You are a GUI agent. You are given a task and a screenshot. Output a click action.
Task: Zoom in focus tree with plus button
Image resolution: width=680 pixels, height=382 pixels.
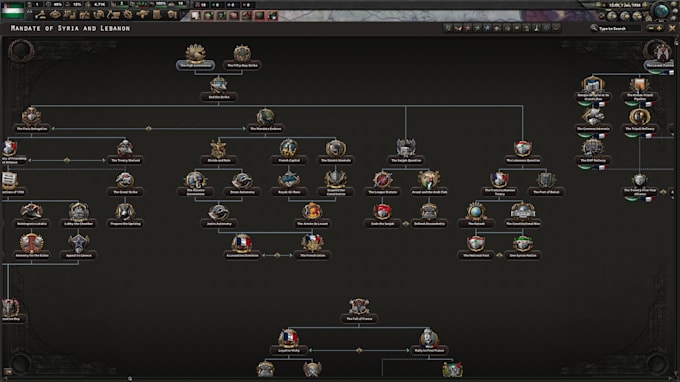[660, 28]
